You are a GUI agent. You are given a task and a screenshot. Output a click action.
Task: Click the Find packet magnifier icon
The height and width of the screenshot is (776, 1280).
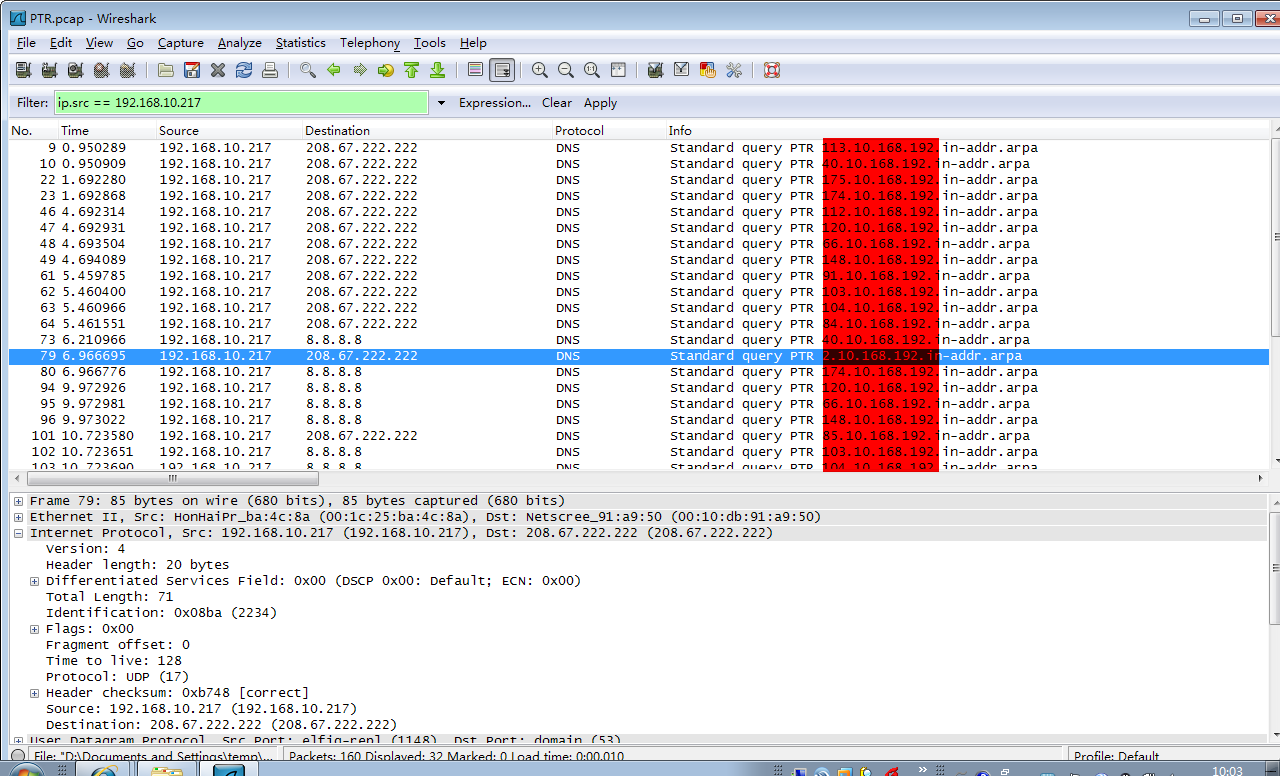pyautogui.click(x=308, y=70)
